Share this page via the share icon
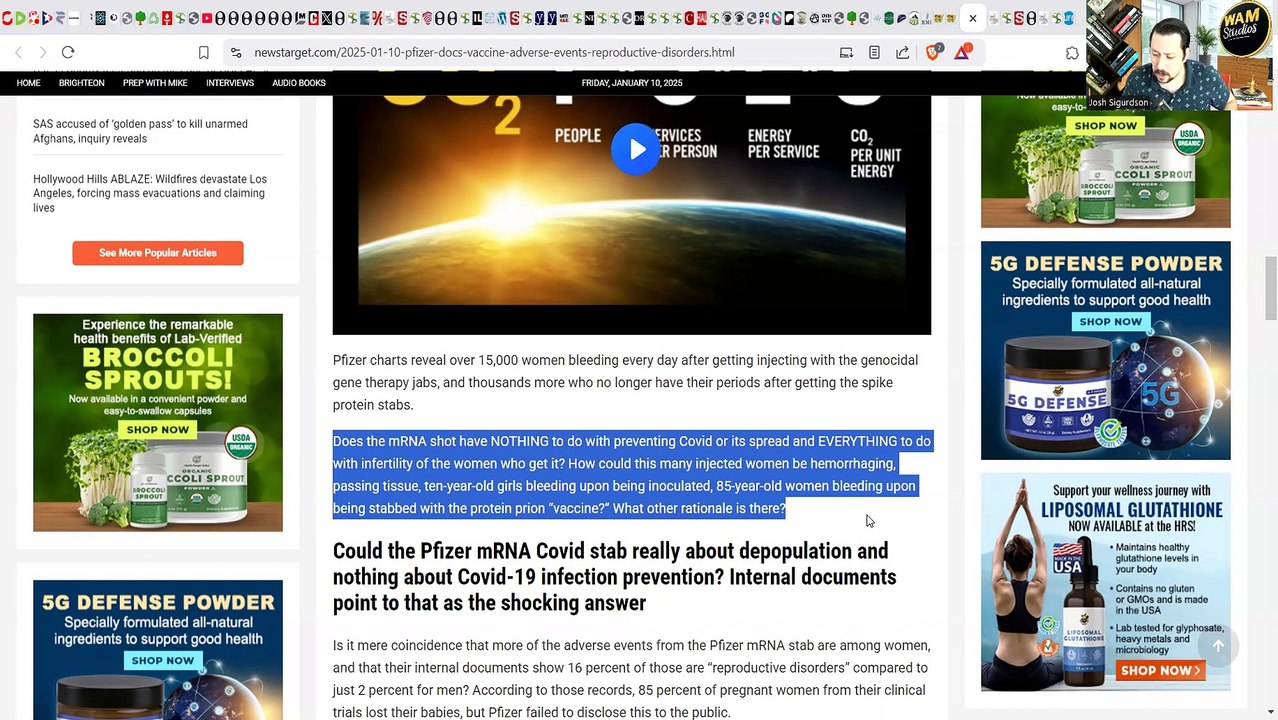The height and width of the screenshot is (720, 1278). click(x=902, y=52)
